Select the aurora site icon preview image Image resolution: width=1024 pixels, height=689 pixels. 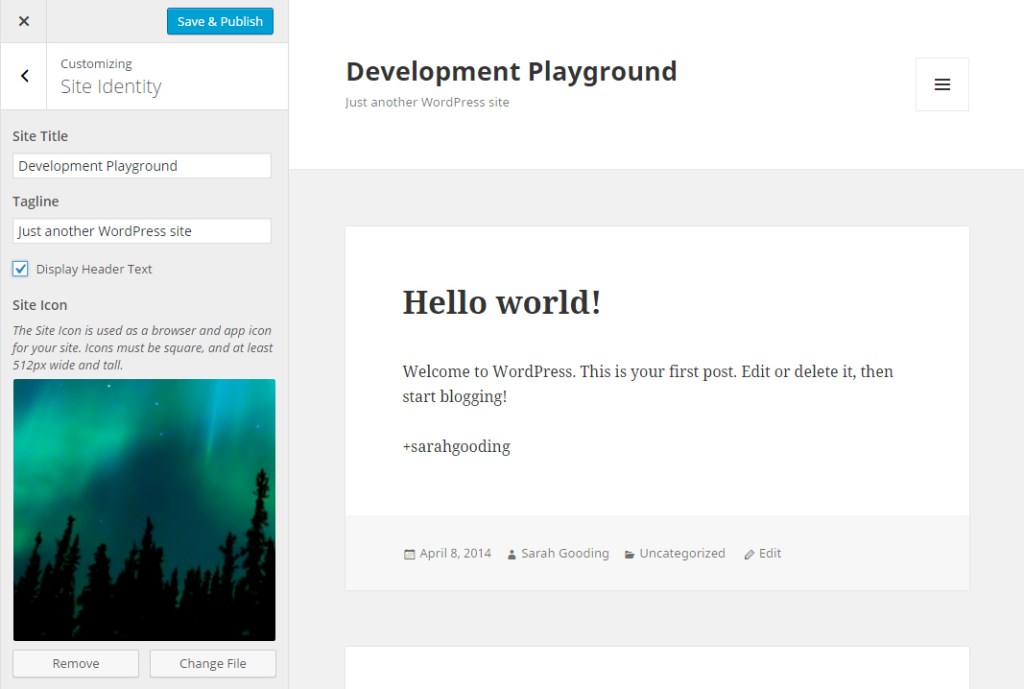[x=144, y=509]
